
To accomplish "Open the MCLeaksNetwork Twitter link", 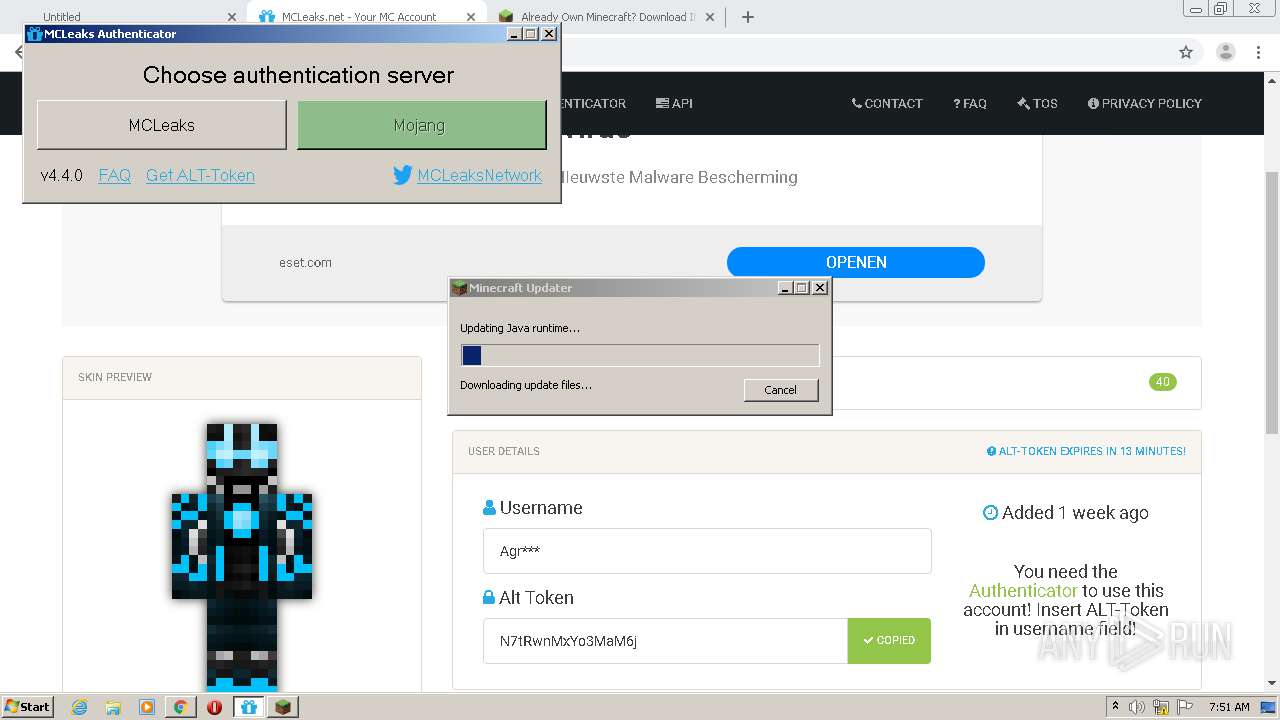I will (479, 175).
